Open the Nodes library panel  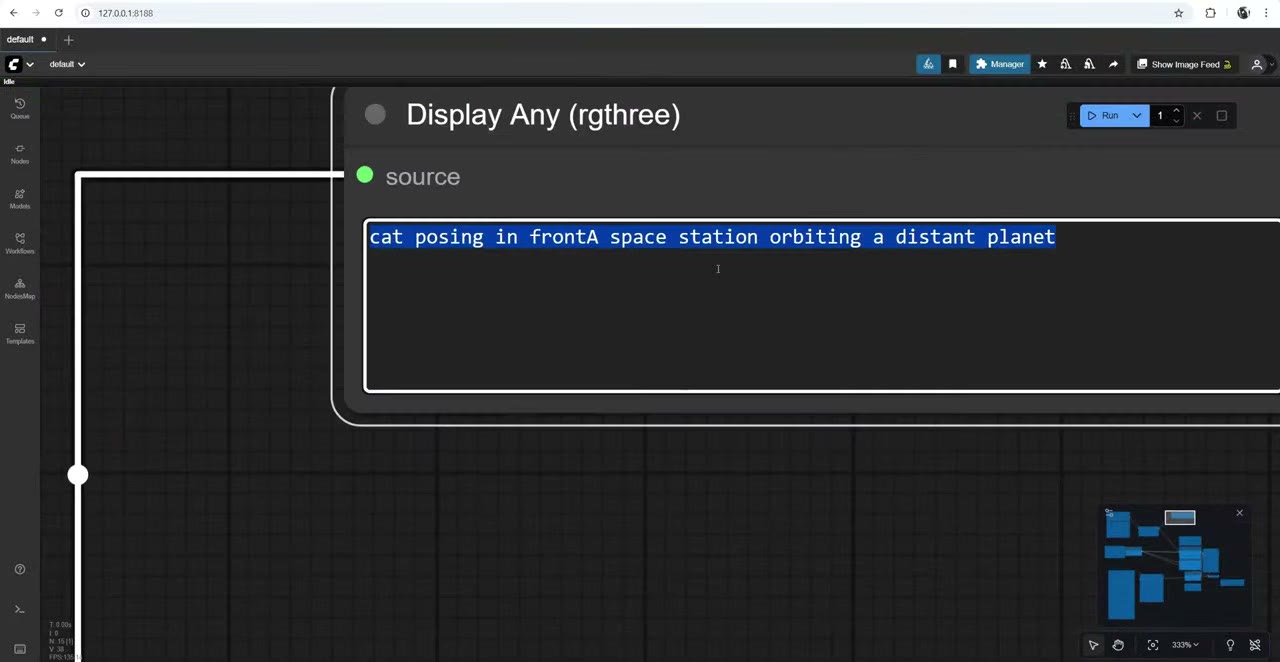(19, 153)
